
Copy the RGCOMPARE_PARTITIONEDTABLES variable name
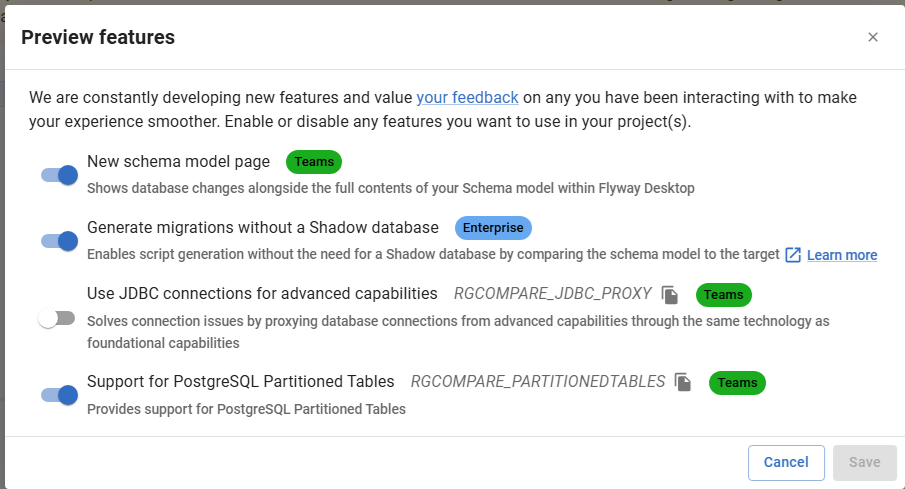683,382
